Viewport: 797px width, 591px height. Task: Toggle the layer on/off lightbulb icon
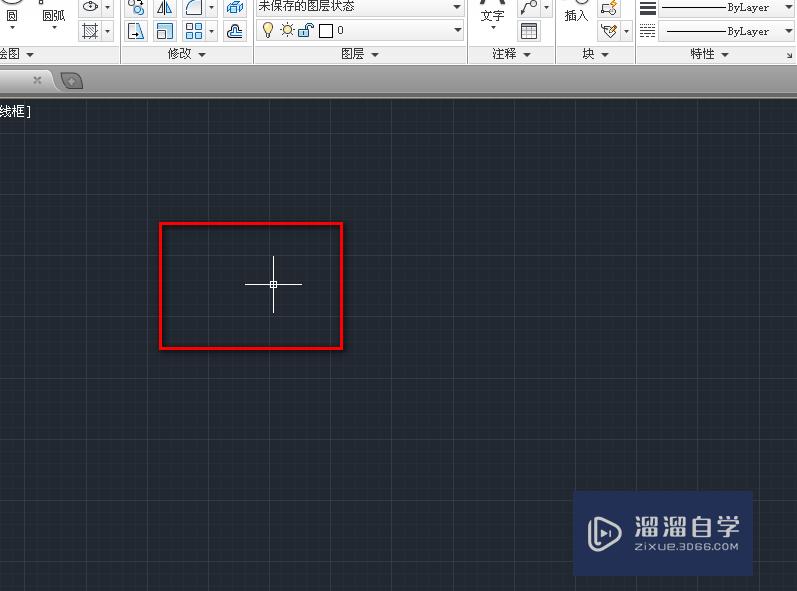tap(267, 30)
